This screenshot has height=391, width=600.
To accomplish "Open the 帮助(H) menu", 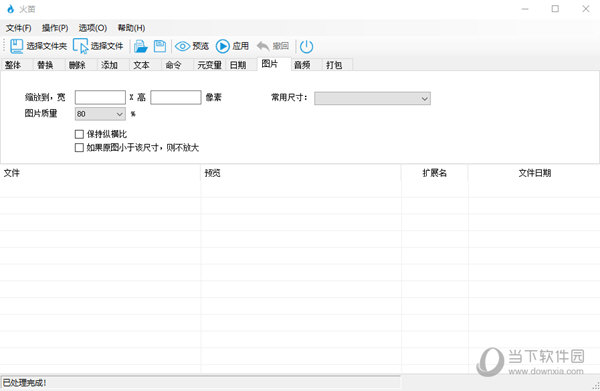I will (x=131, y=28).
